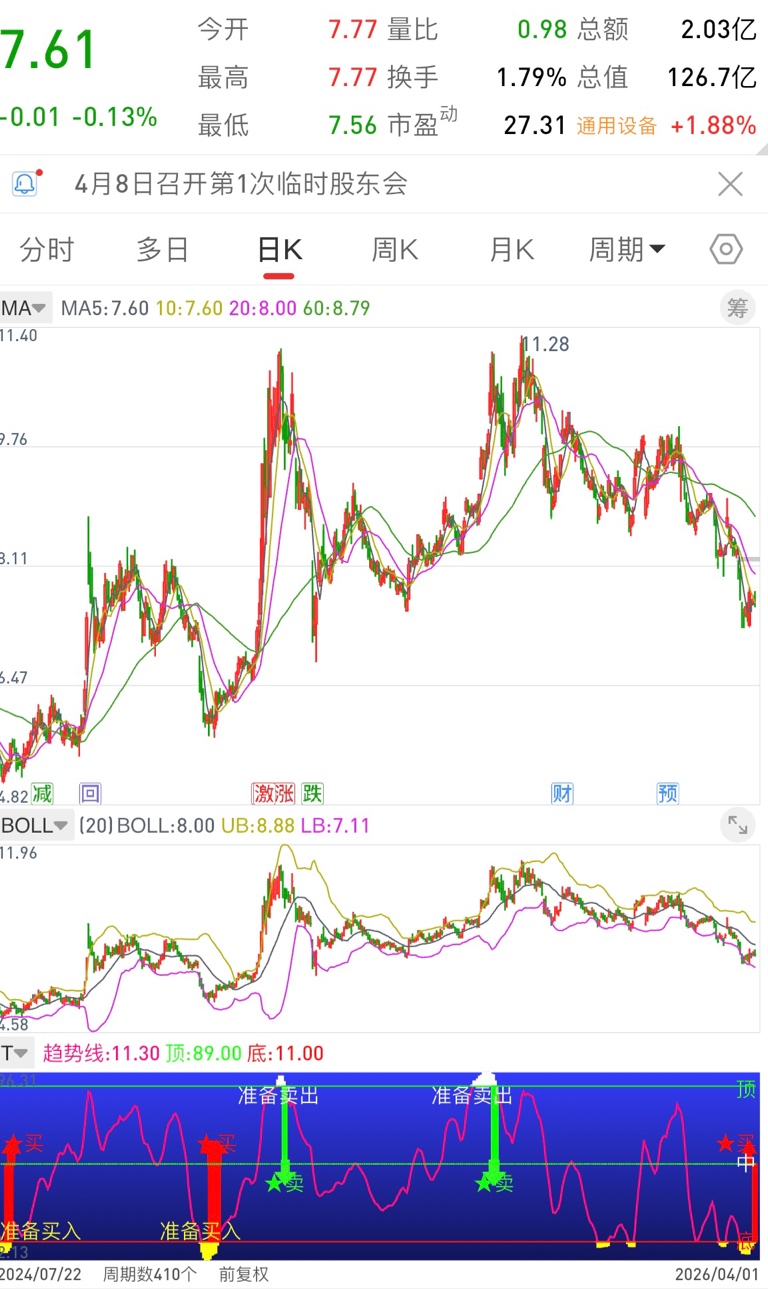This screenshot has width=768, height=1289.
Task: Switch to the 分时 tab
Action: tap(47, 249)
